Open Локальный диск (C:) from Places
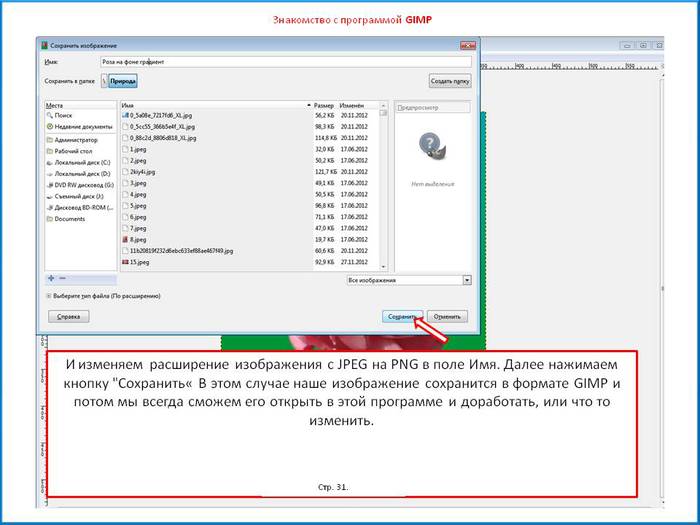The height and width of the screenshot is (525, 700). coord(81,163)
